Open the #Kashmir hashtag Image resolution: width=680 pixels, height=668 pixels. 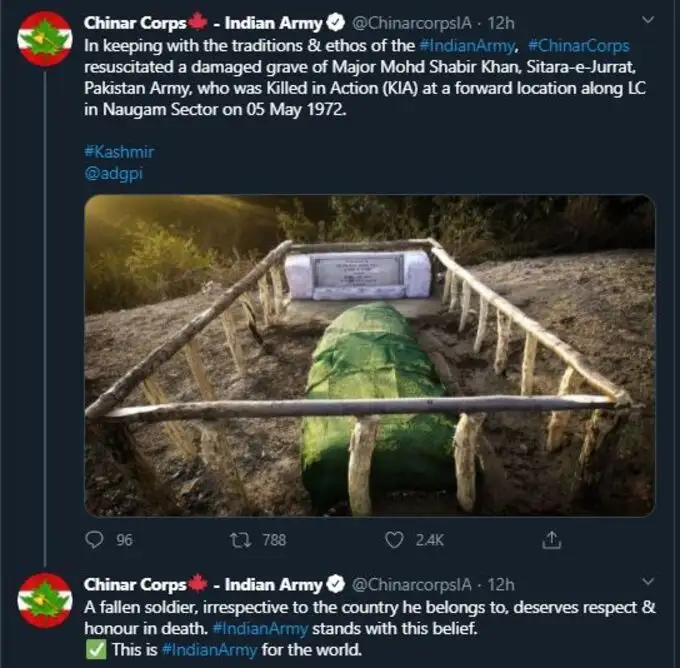pyautogui.click(x=119, y=152)
